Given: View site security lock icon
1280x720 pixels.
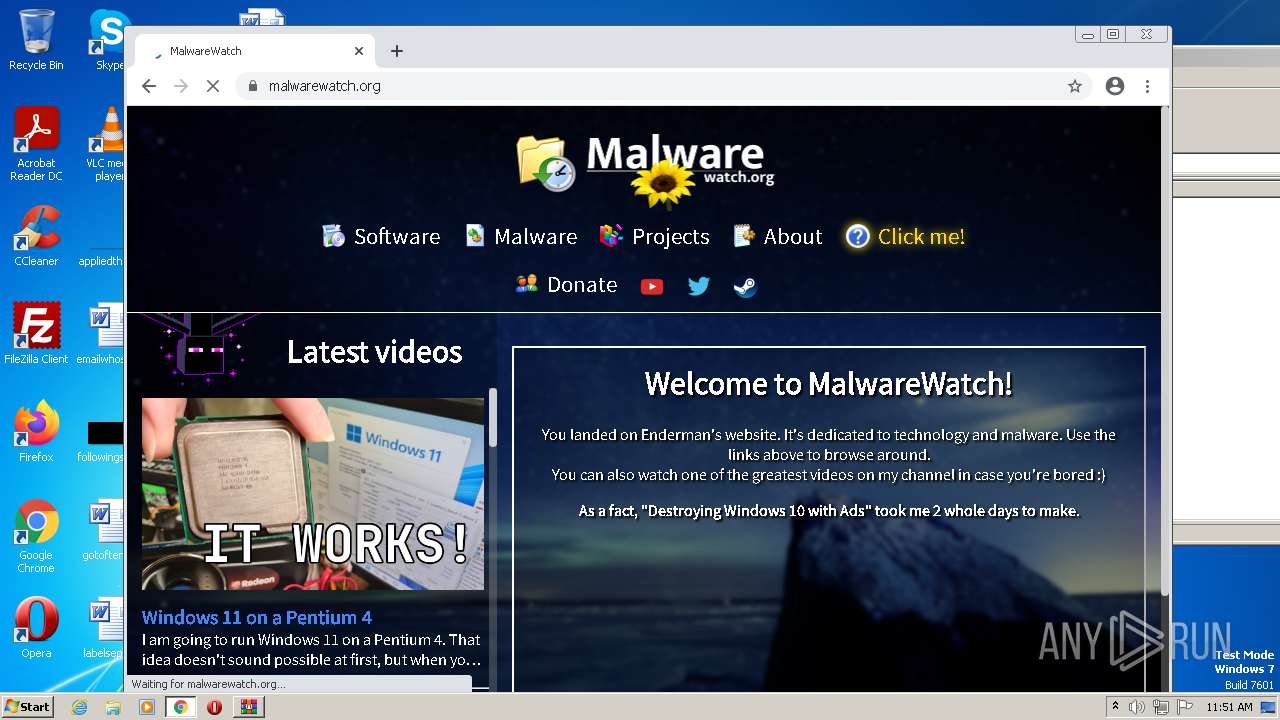Looking at the screenshot, I should [253, 86].
